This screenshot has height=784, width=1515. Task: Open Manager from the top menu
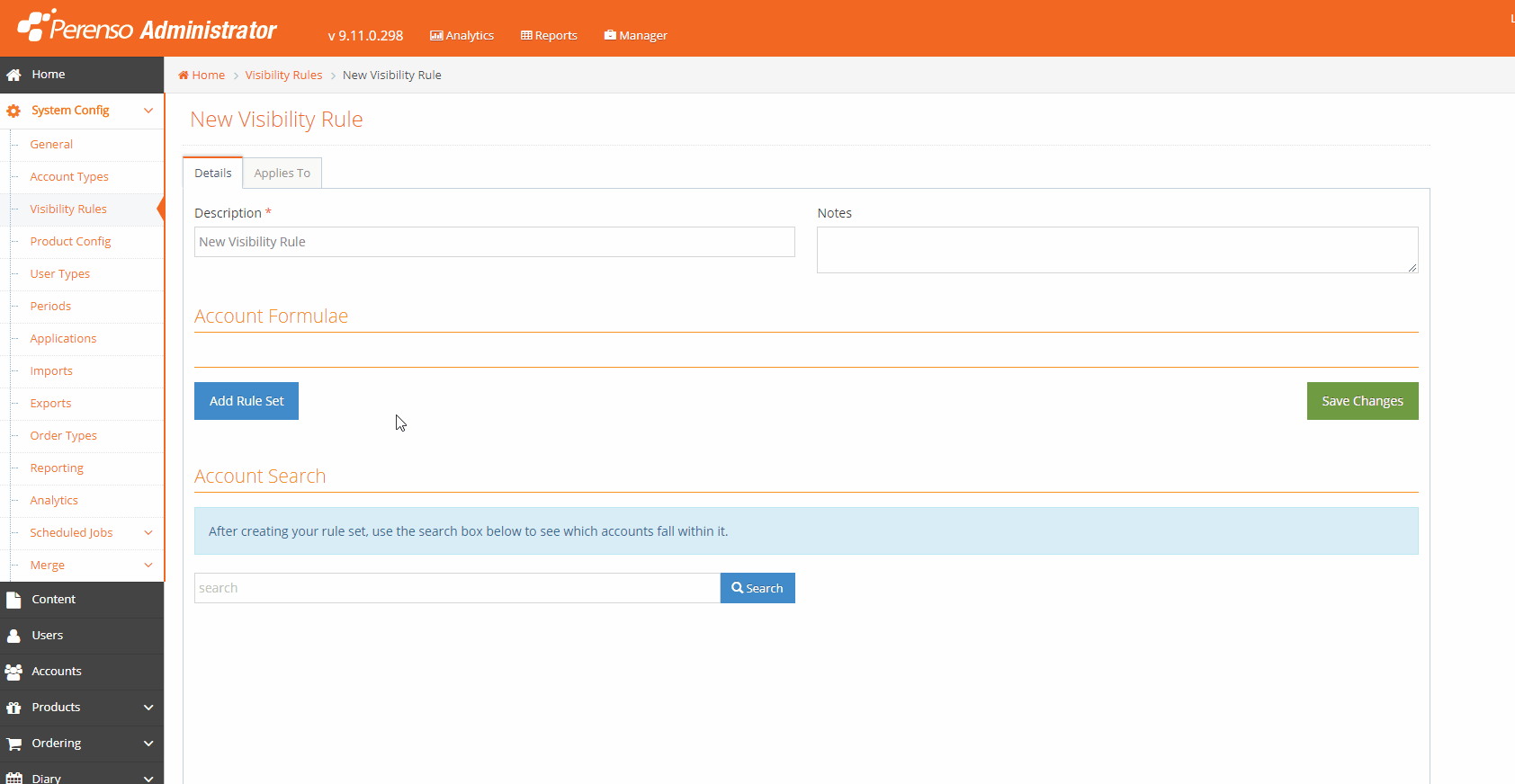(635, 36)
